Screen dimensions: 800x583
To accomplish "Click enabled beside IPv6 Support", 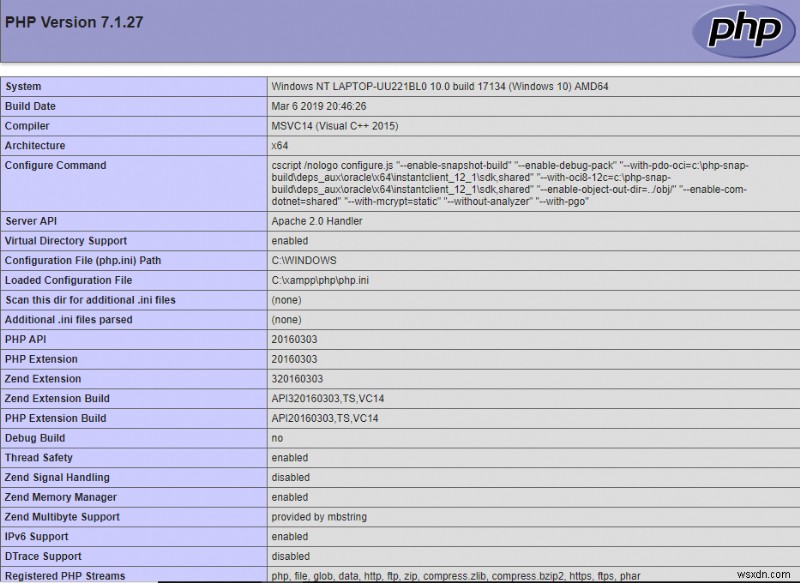I will 285,536.
